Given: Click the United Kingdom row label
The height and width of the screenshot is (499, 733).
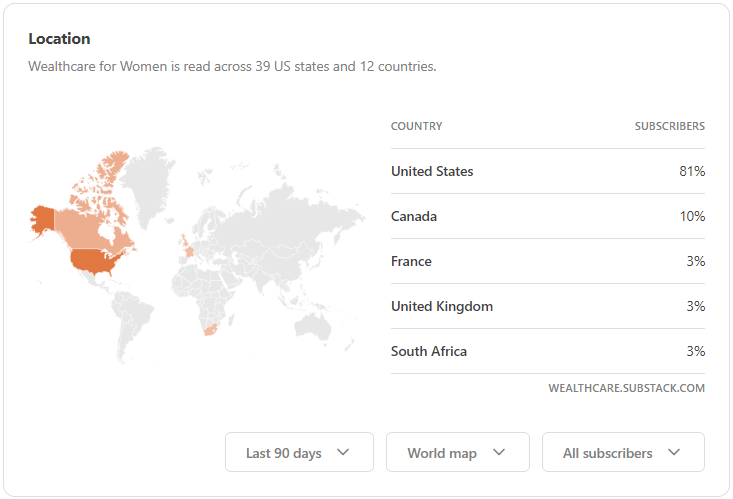Looking at the screenshot, I should [442, 306].
